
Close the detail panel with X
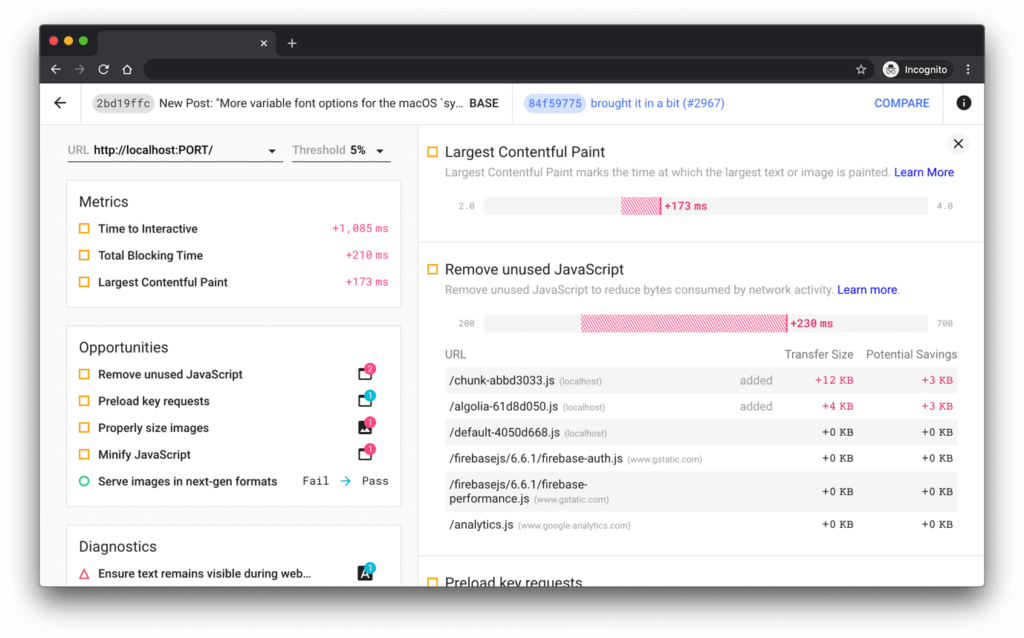pyautogui.click(x=958, y=144)
